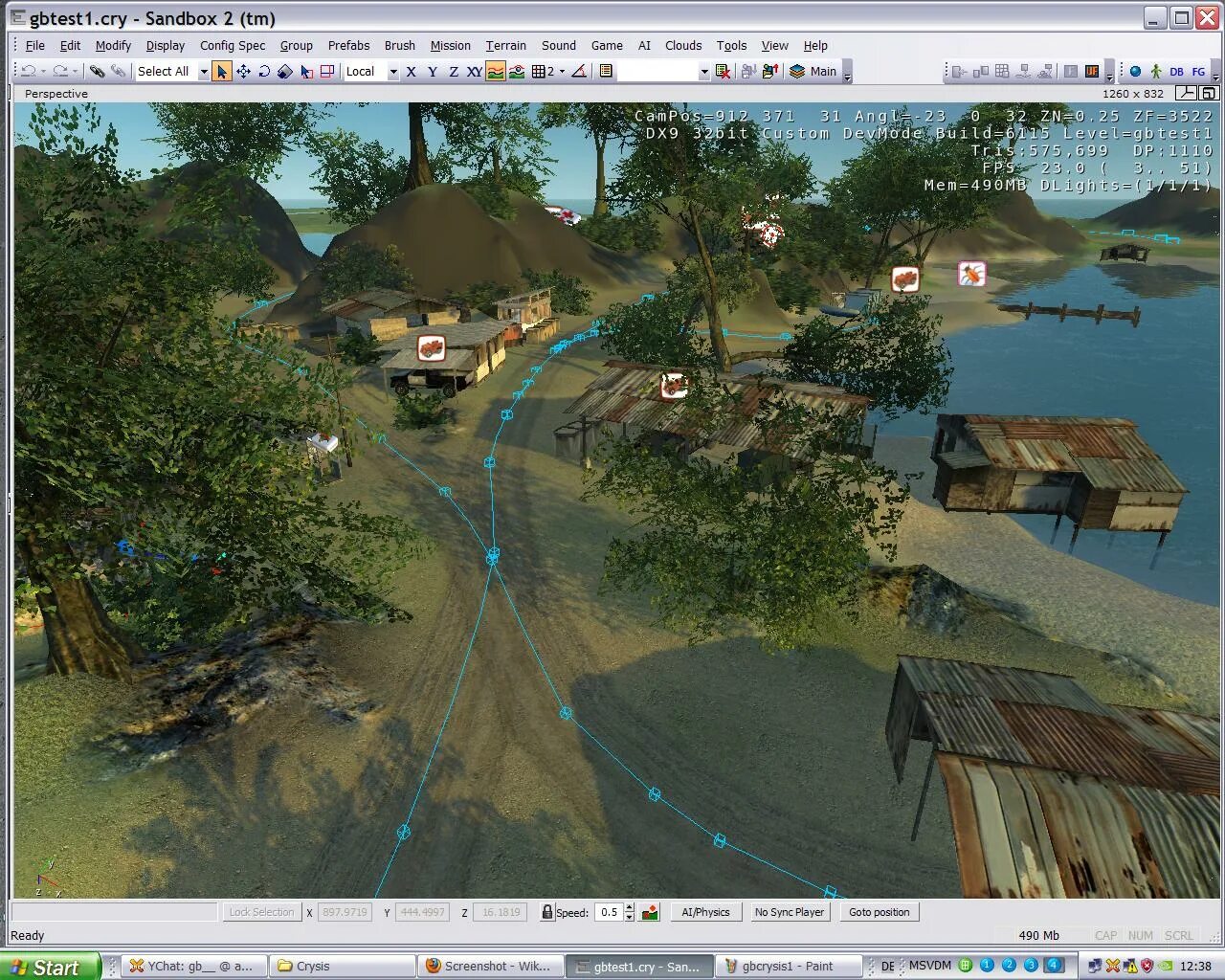Open the FG Flow Graph editor
This screenshot has width=1225, height=980.
pyautogui.click(x=1198, y=72)
